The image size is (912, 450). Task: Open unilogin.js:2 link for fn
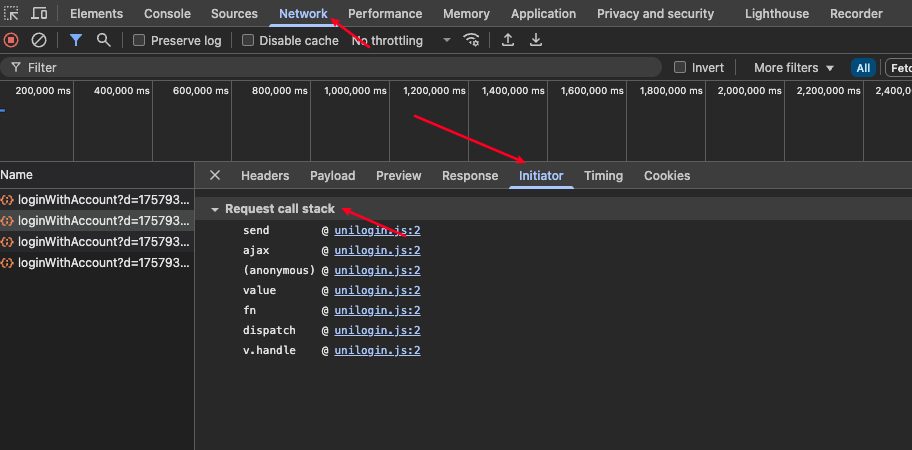pyautogui.click(x=377, y=310)
